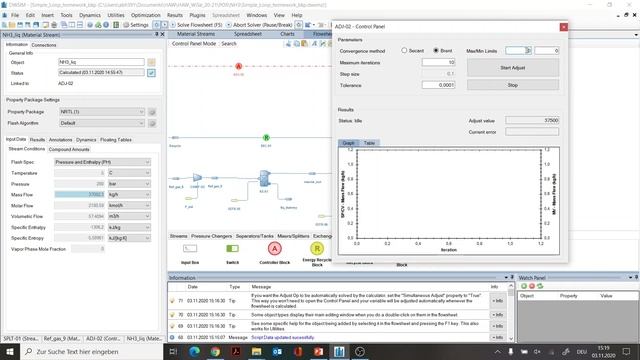
Task: Click the compressor object on the flowsheet
Action: click(197, 178)
